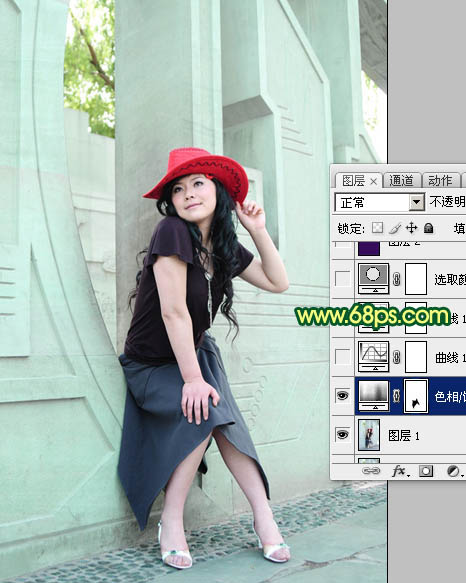The width and height of the screenshot is (466, 583).
Task: Click the lock transparent pixels icon
Action: pos(377,228)
